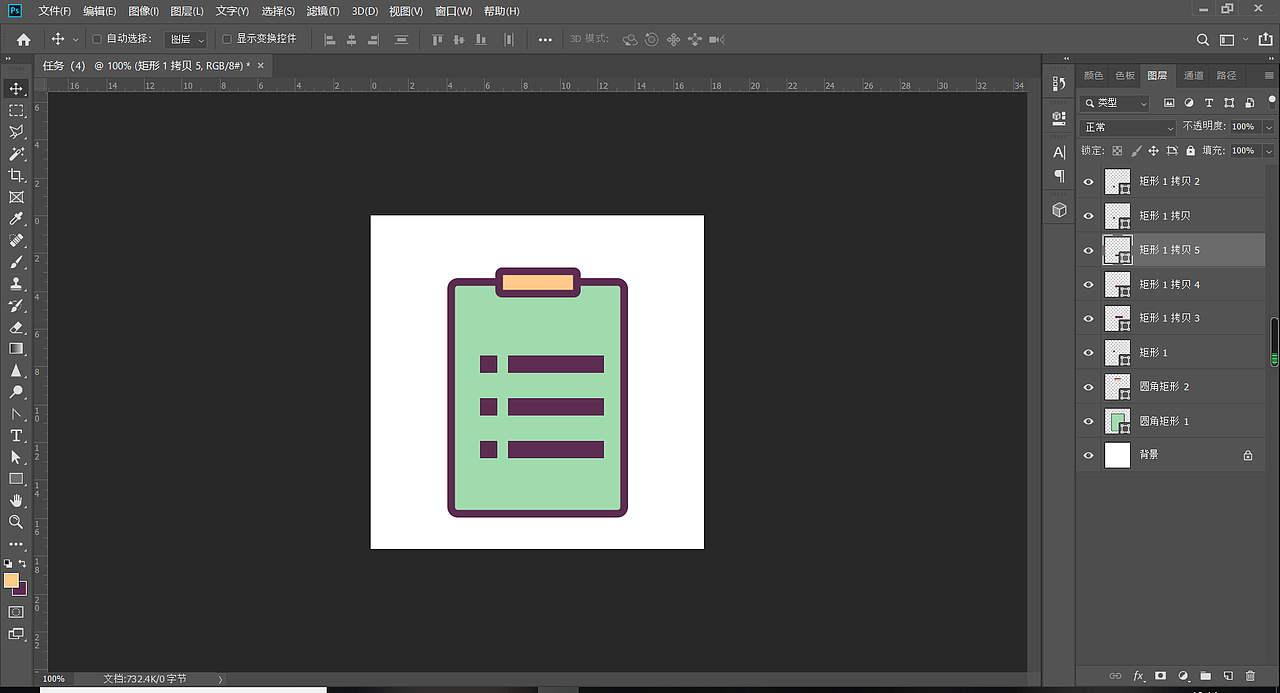Viewport: 1280px width, 693px height.
Task: Switch to the 颜色 tab
Action: tap(1094, 75)
